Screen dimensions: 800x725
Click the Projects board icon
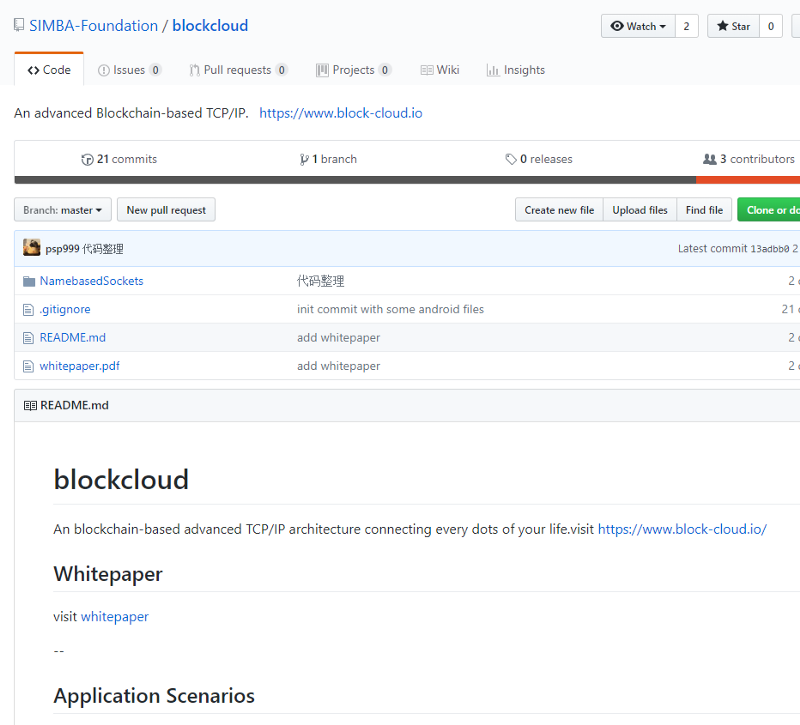(322, 70)
